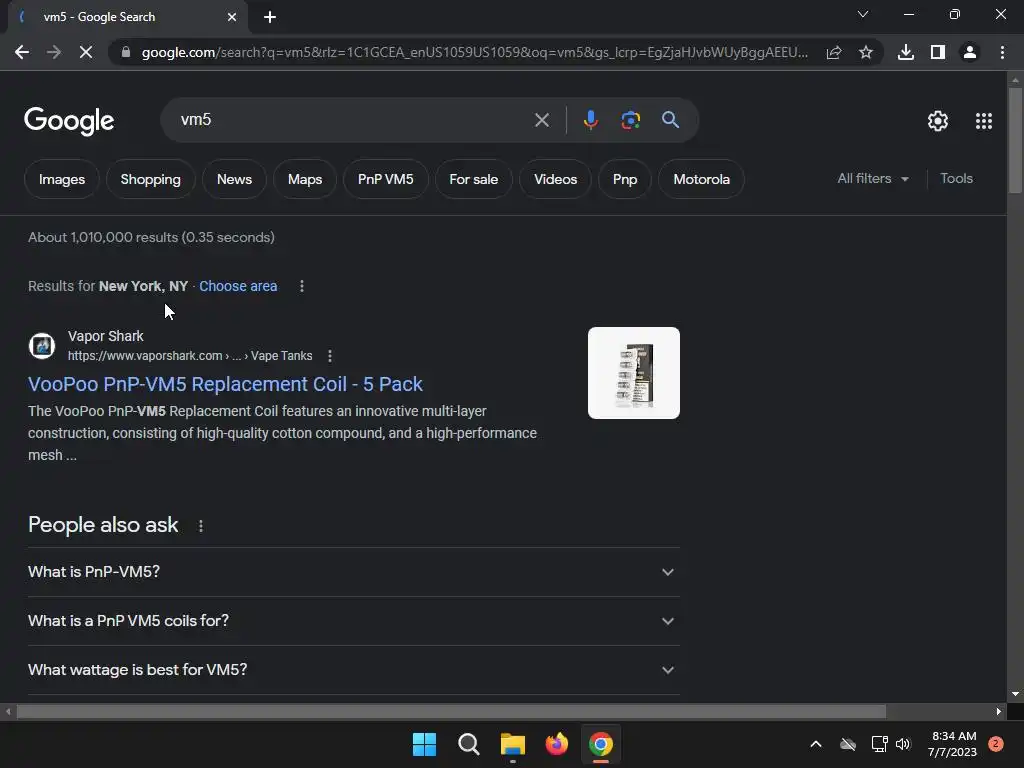Image resolution: width=1024 pixels, height=768 pixels.
Task: Open the All filters dropdown
Action: (872, 178)
